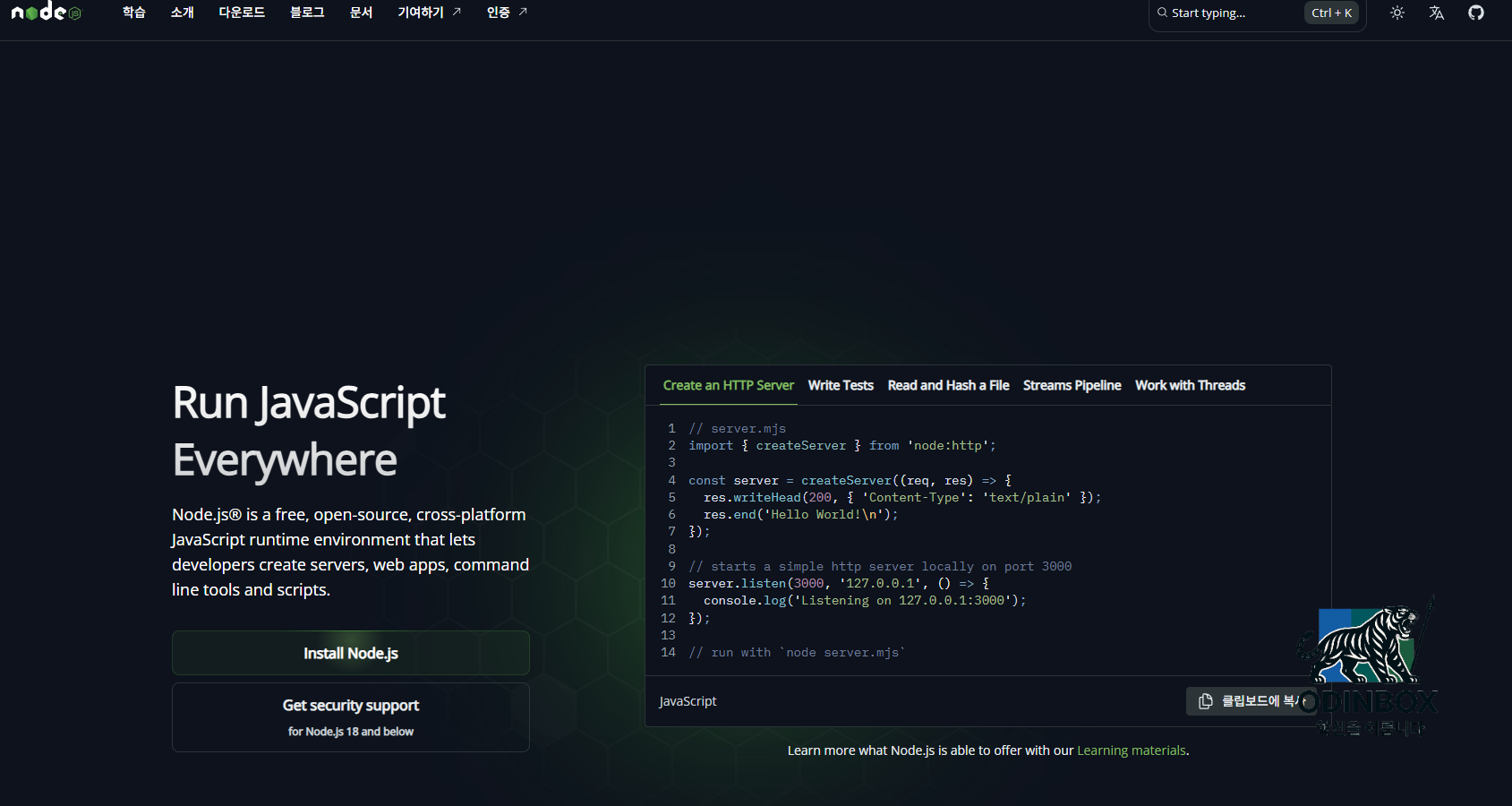Viewport: 1512px width, 806px height.
Task: Click the '// run with `node server.mjs`' comment
Action: (797, 653)
